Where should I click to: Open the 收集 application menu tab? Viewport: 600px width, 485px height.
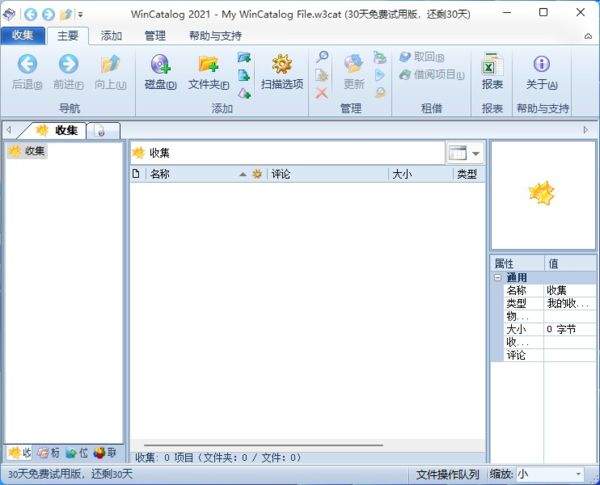pyautogui.click(x=23, y=35)
